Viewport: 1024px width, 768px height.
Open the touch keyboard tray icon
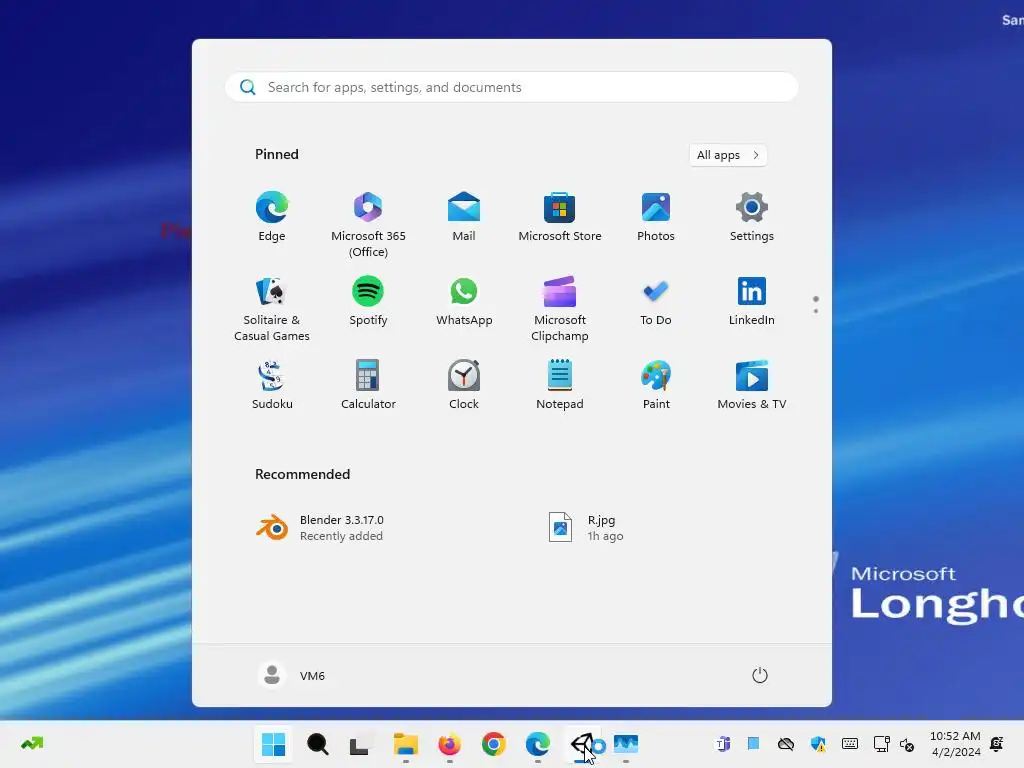click(850, 744)
